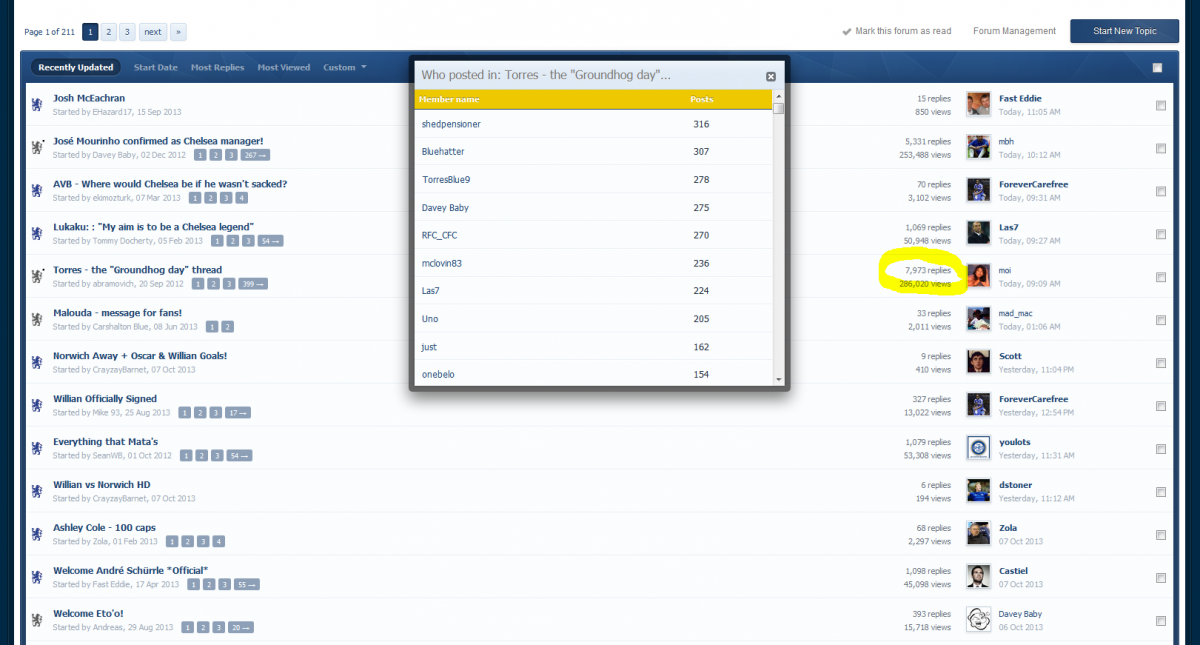Jump to last page 399 of Torres thread
Viewport: 1200px width, 645px height.
[x=254, y=284]
